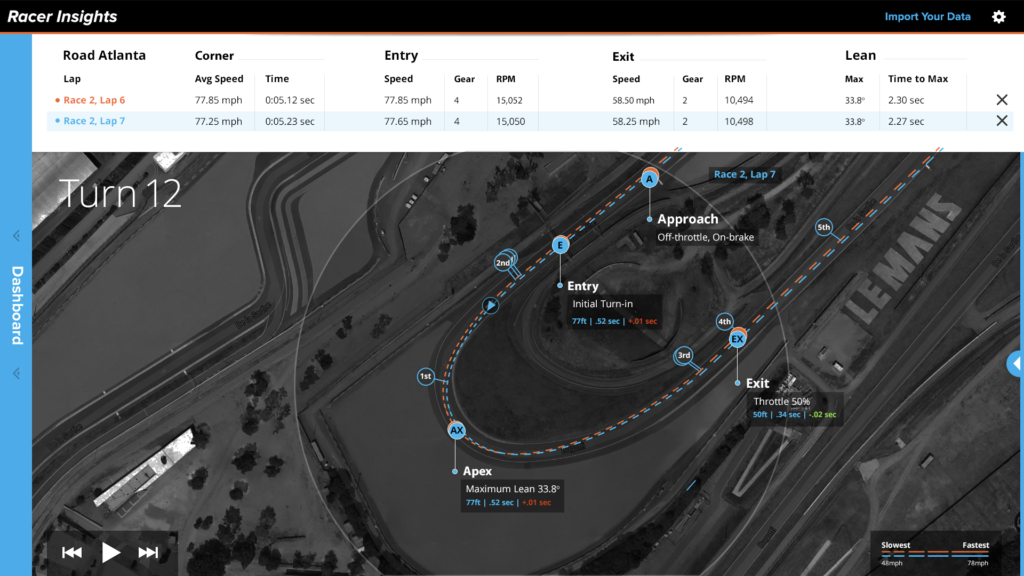
Task: Skip to previous track segment
Action: 72,552
